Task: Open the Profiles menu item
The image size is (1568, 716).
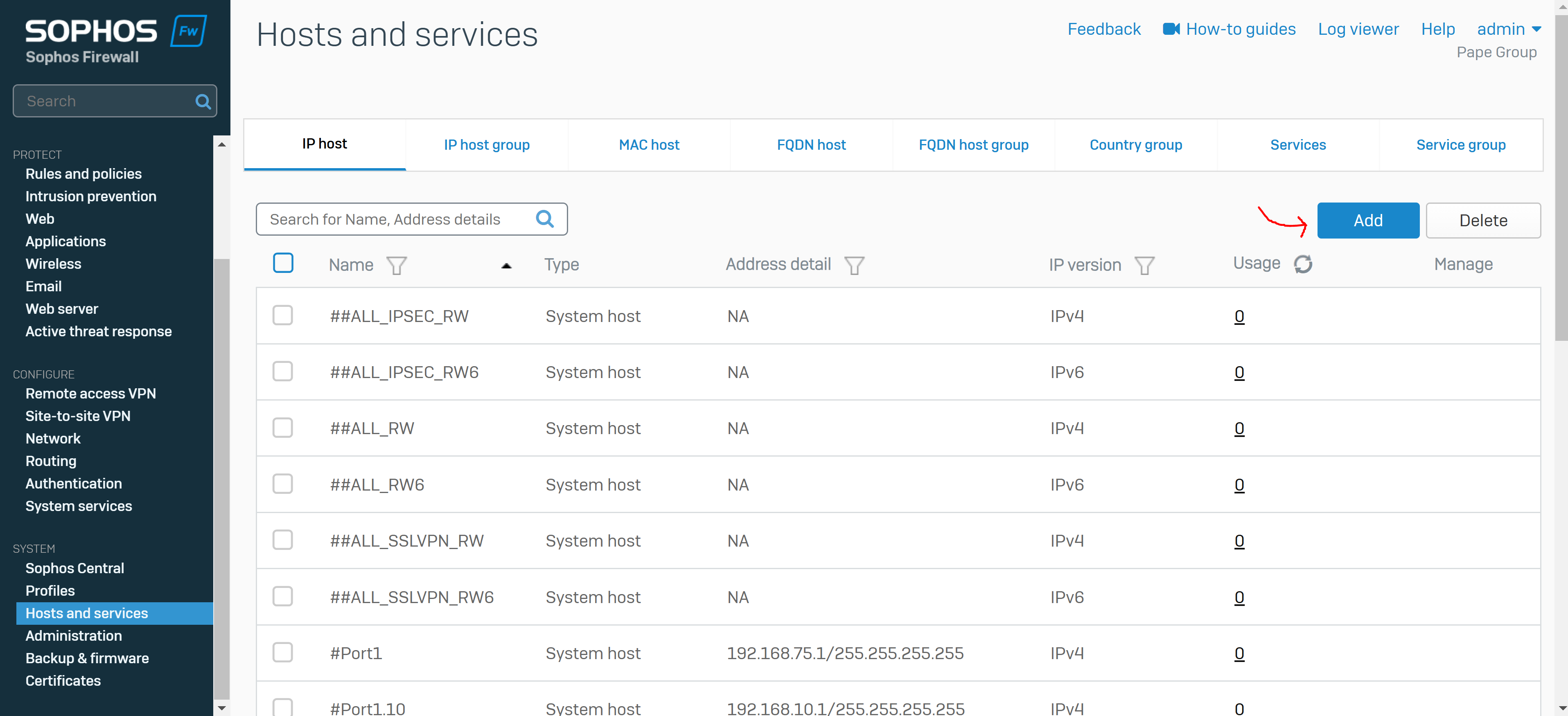Action: 50,591
